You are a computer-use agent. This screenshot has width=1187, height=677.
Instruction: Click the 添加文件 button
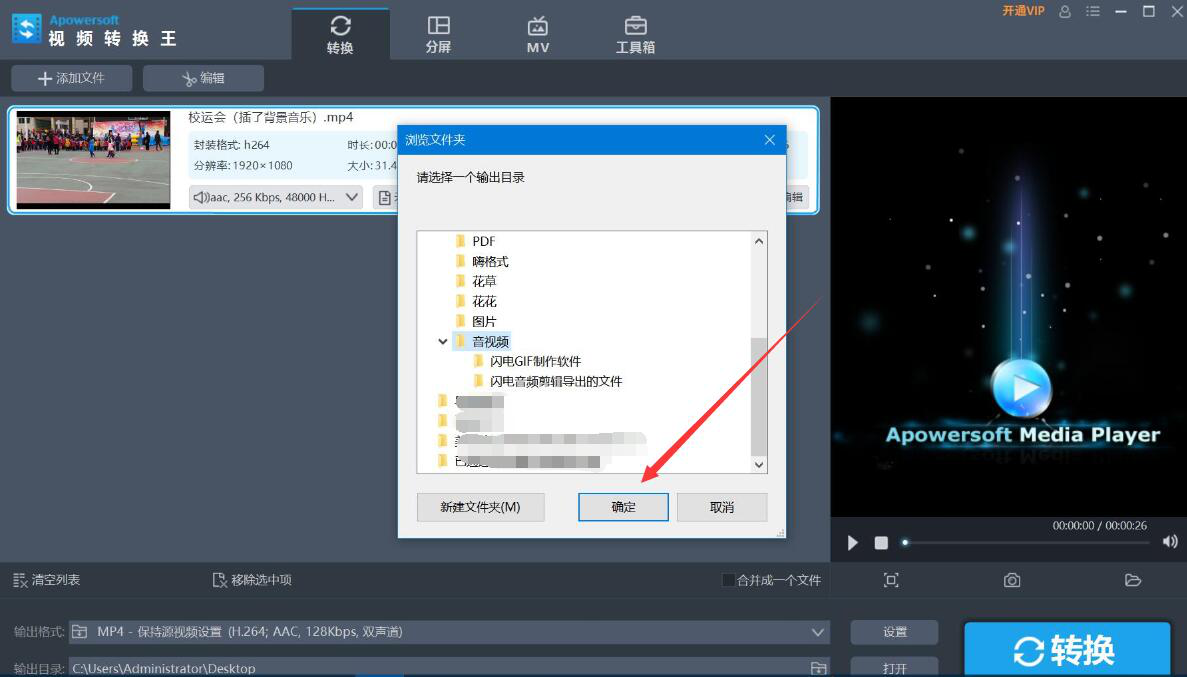click(x=71, y=78)
